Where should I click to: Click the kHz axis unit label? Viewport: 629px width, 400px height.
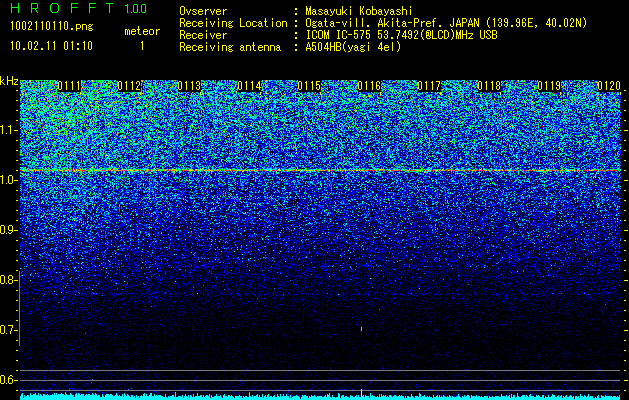[x=9, y=81]
